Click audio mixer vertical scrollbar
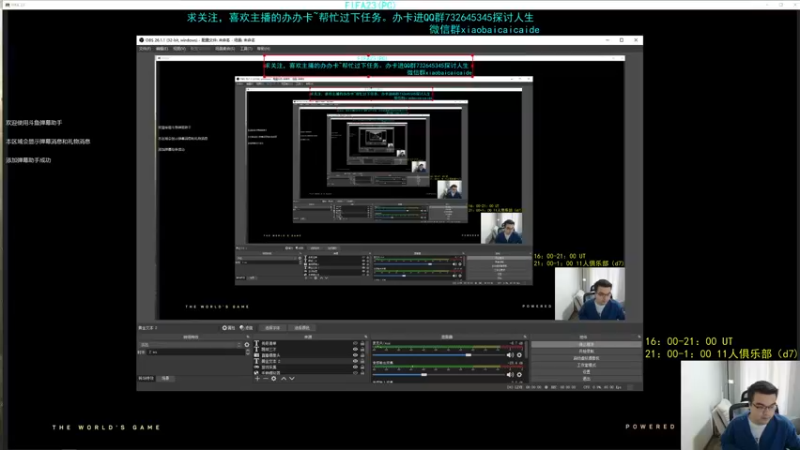The image size is (800, 450). [x=526, y=349]
